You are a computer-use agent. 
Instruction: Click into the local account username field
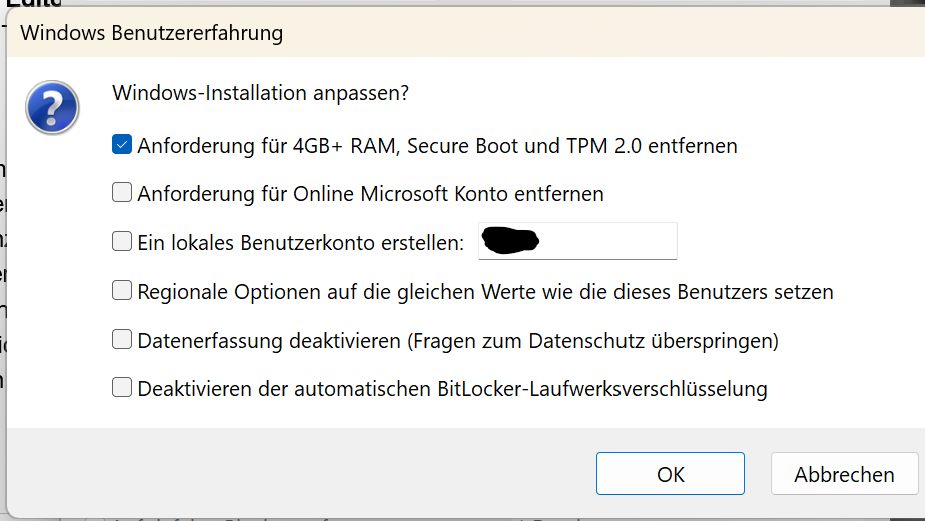(x=578, y=241)
